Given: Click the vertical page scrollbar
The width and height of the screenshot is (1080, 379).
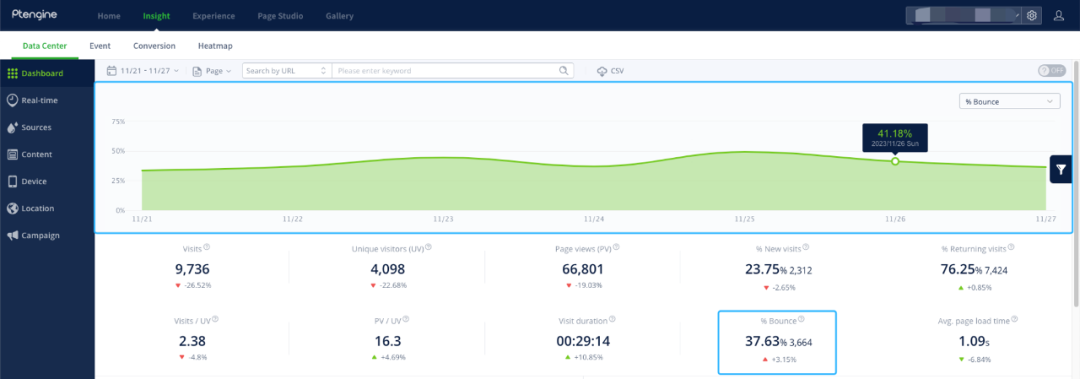Looking at the screenshot, I should [1076, 183].
